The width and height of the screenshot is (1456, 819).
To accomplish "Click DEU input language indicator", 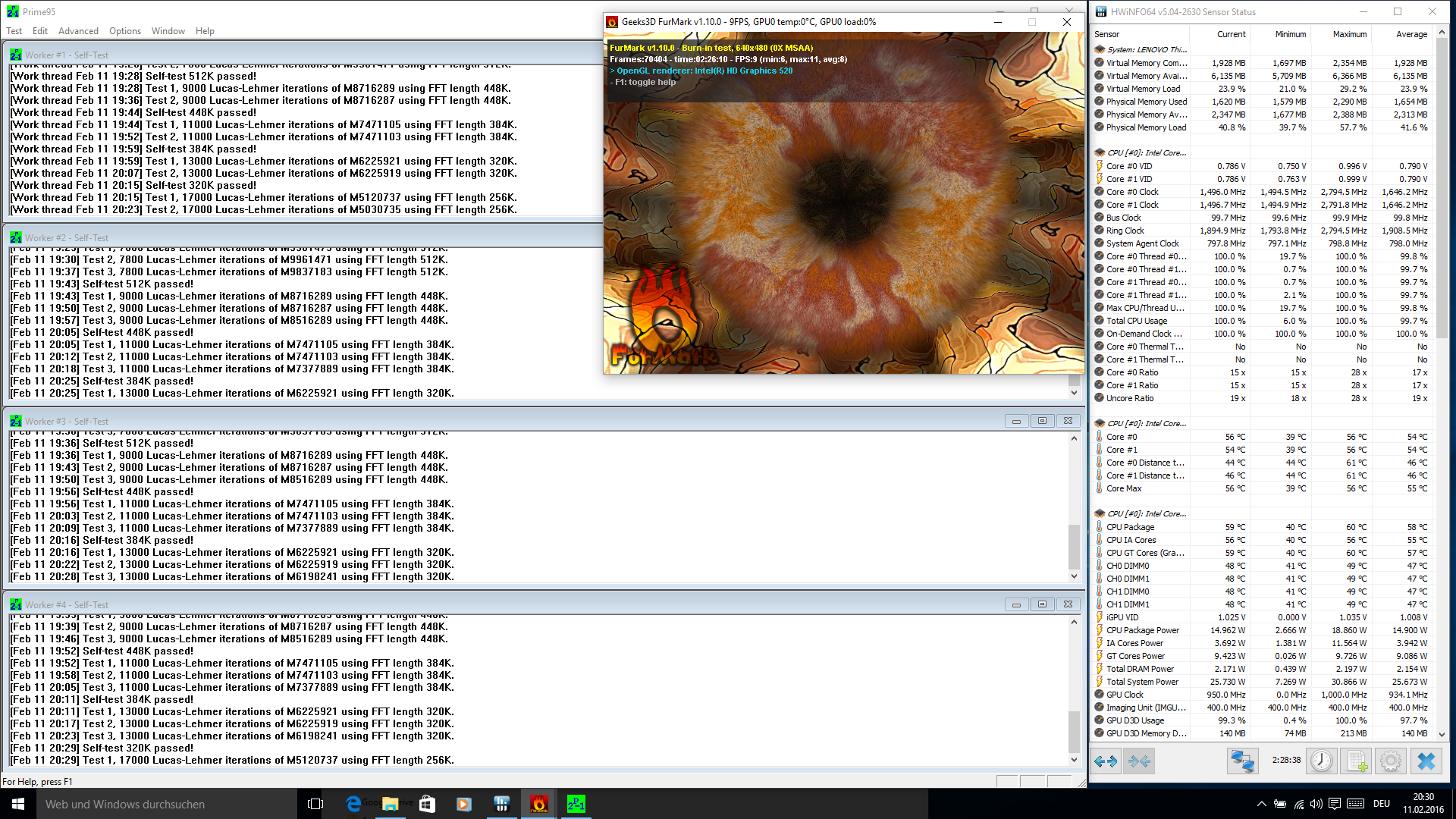I will (1382, 804).
